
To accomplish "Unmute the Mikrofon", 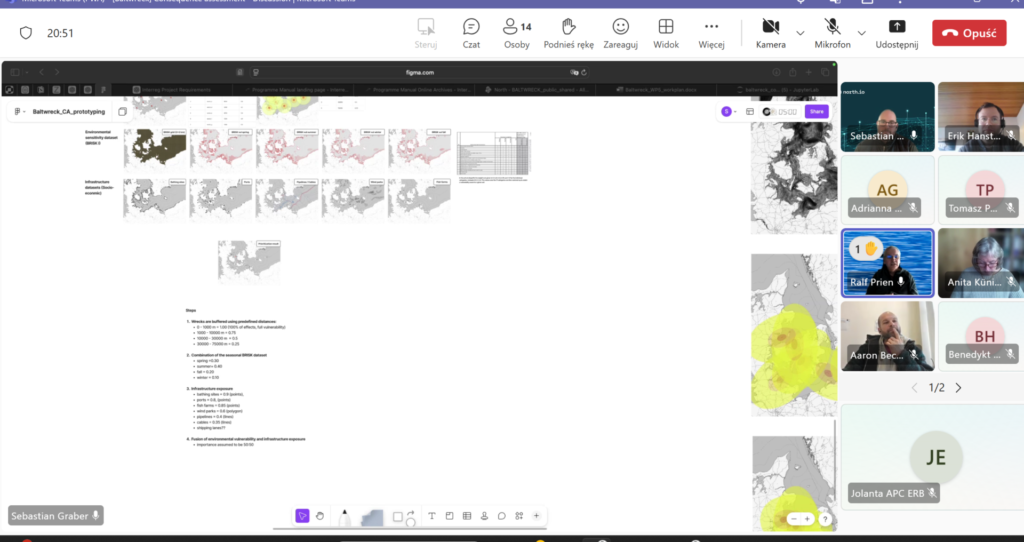I will coord(832,32).
